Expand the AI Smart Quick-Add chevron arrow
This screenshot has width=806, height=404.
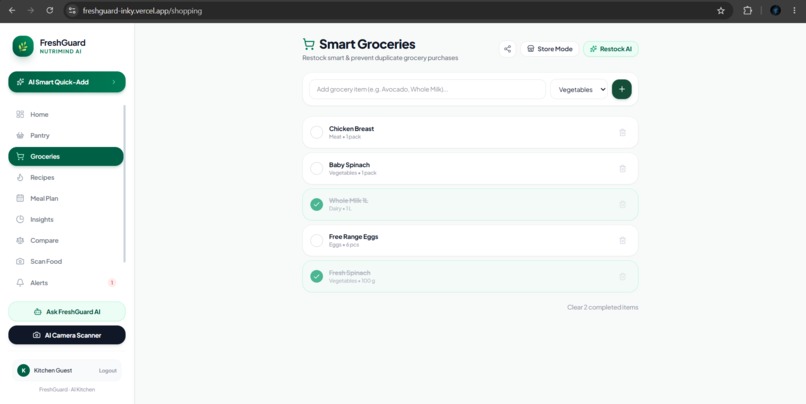click(x=114, y=82)
